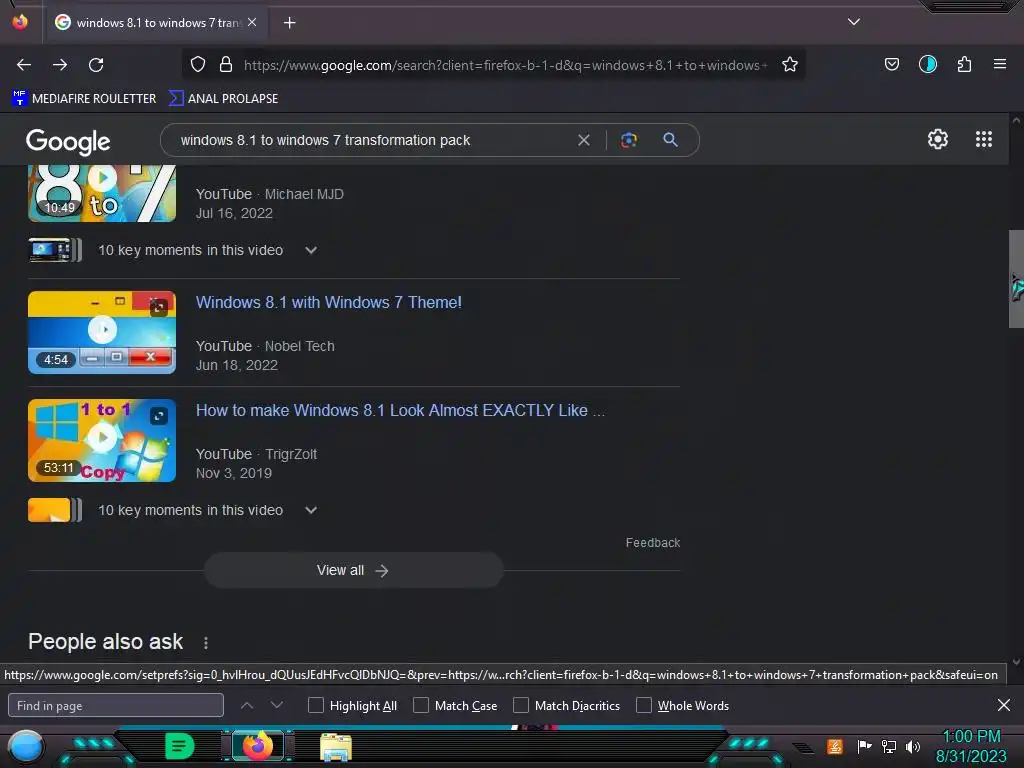
Task: Click the Google logo
Action: click(68, 141)
